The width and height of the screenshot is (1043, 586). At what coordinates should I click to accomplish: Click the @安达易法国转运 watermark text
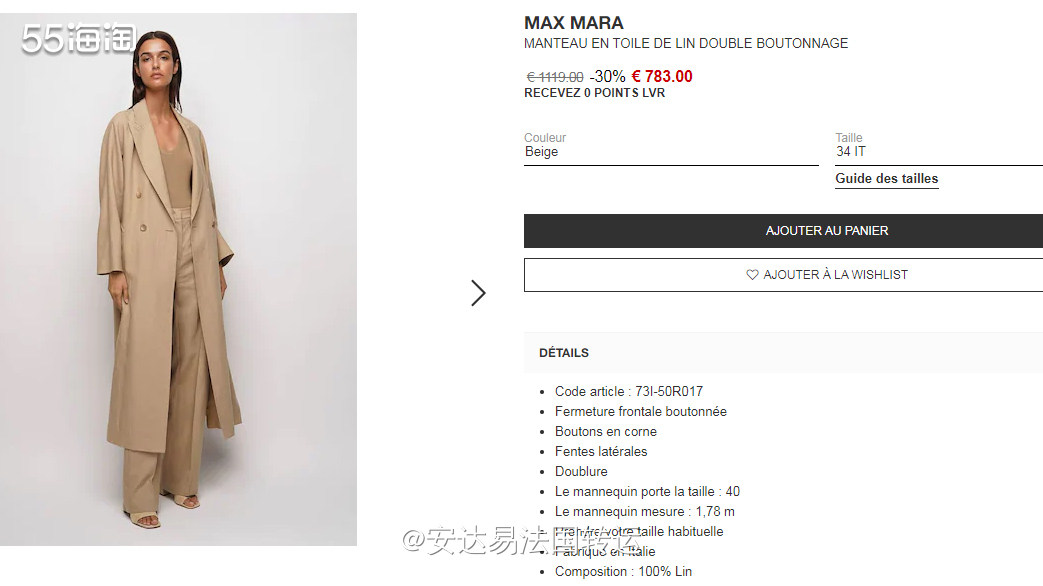(x=522, y=541)
